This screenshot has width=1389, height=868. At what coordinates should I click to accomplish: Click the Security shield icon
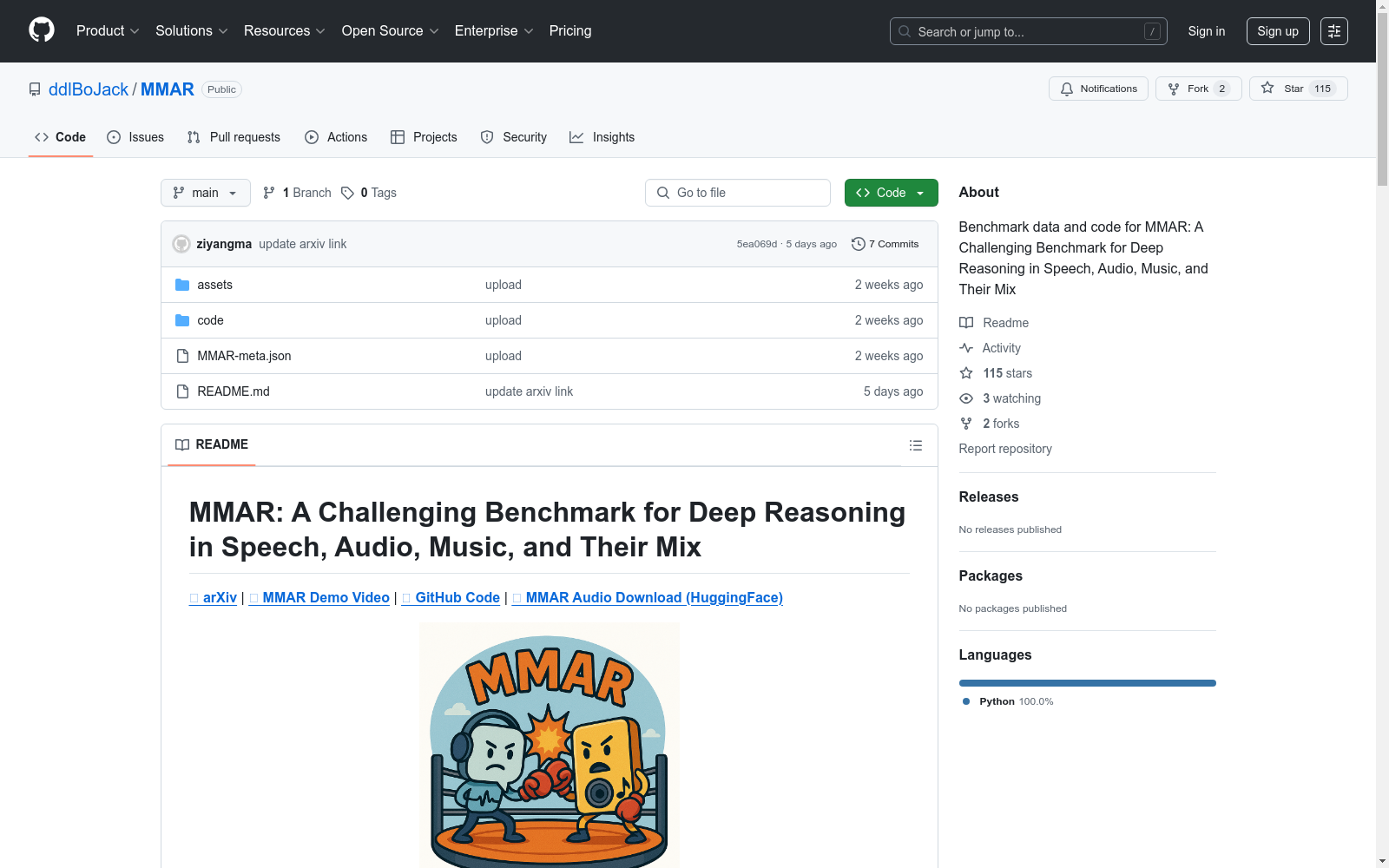[487, 137]
